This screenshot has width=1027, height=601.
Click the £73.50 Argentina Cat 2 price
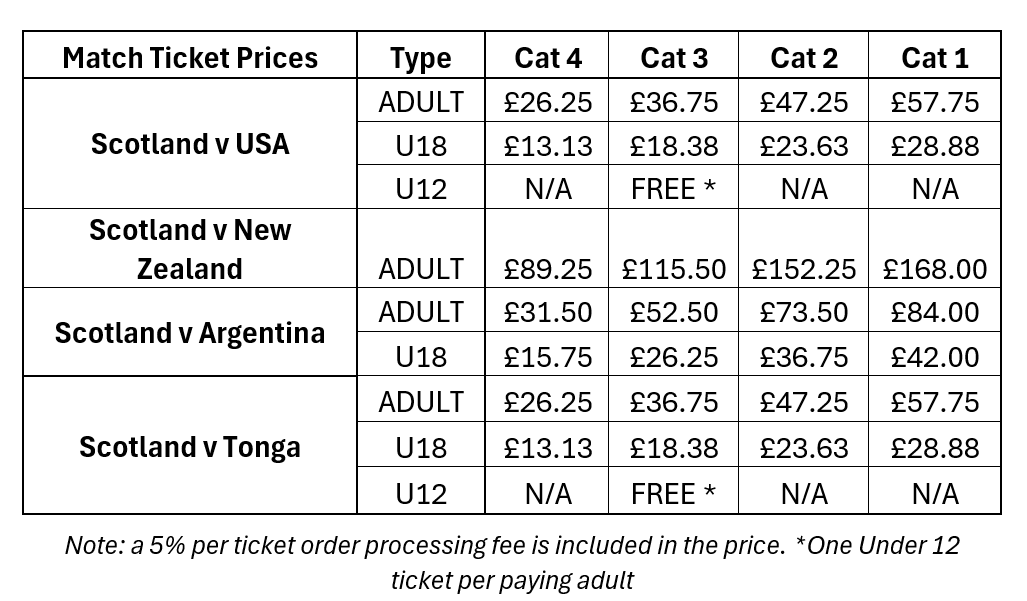(804, 312)
